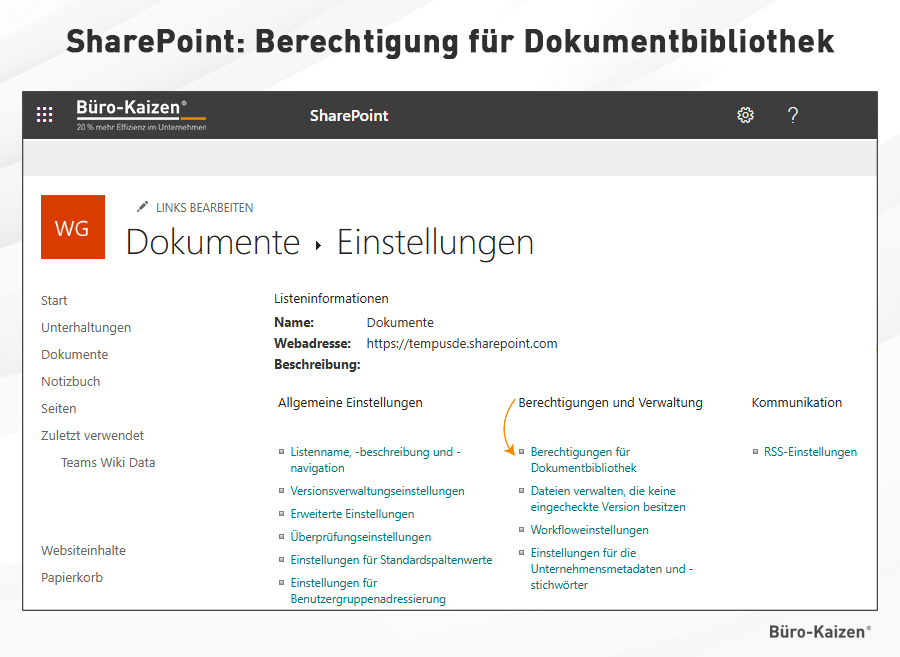900x657 pixels.
Task: Click the orange WG site logo
Action: tap(73, 227)
